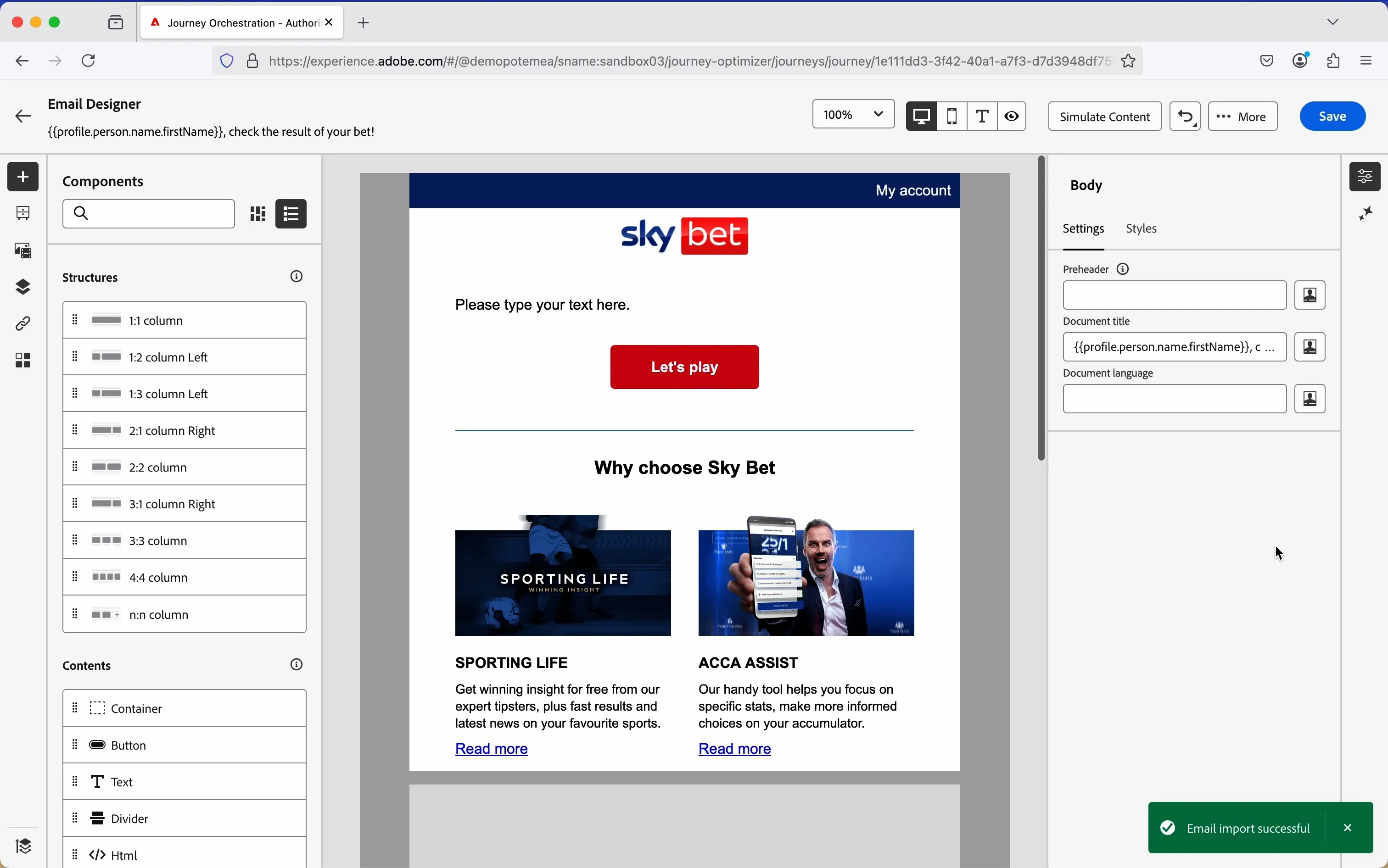The image size is (1388, 868).
Task: Select the 2:2 column structure
Action: (x=185, y=467)
